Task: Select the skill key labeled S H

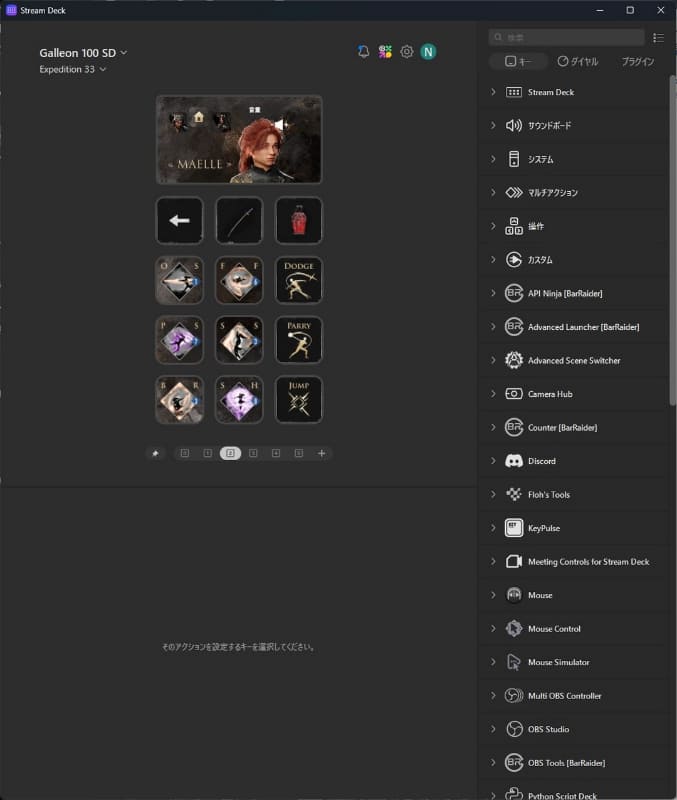Action: pyautogui.click(x=239, y=399)
